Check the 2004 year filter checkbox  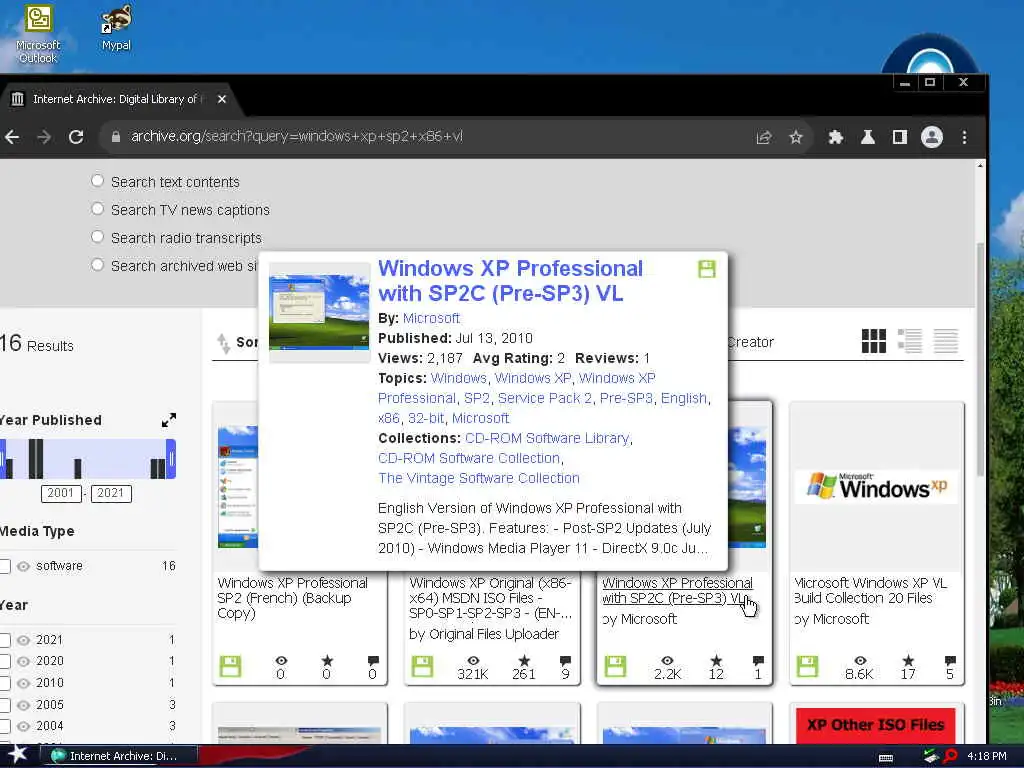(x=5, y=726)
